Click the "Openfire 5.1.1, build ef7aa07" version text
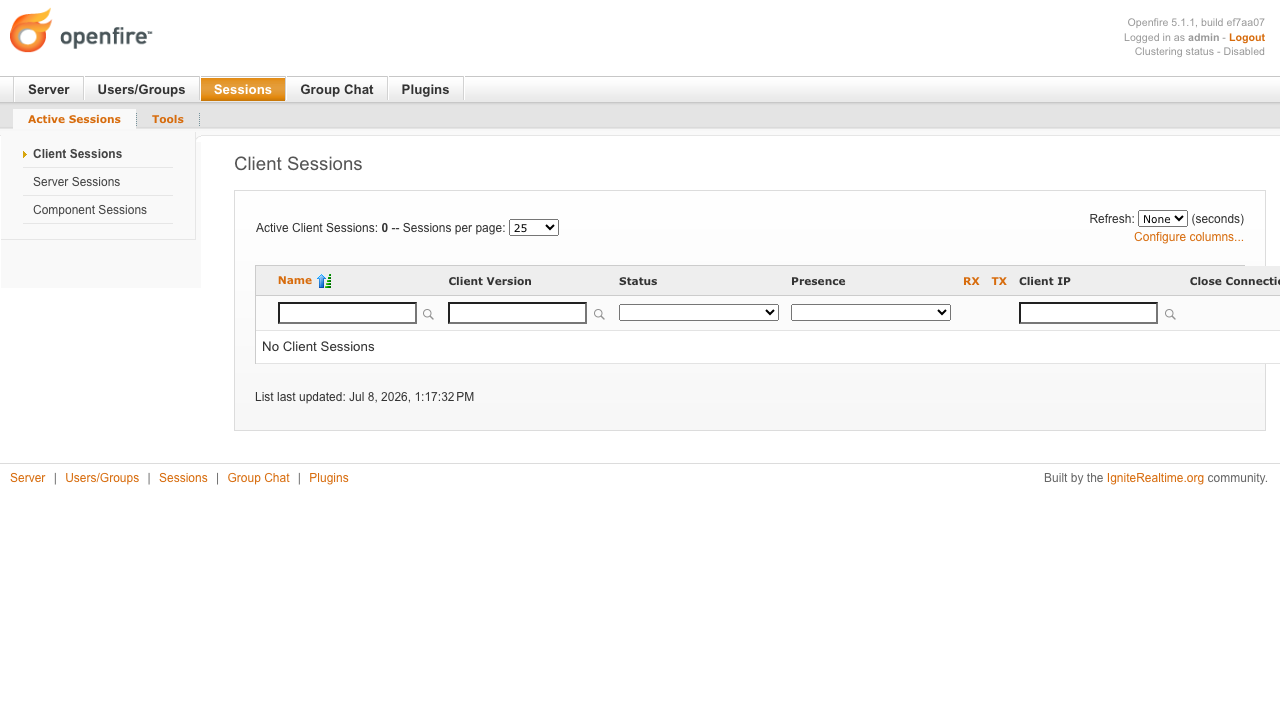The height and width of the screenshot is (720, 1280). (1196, 22)
